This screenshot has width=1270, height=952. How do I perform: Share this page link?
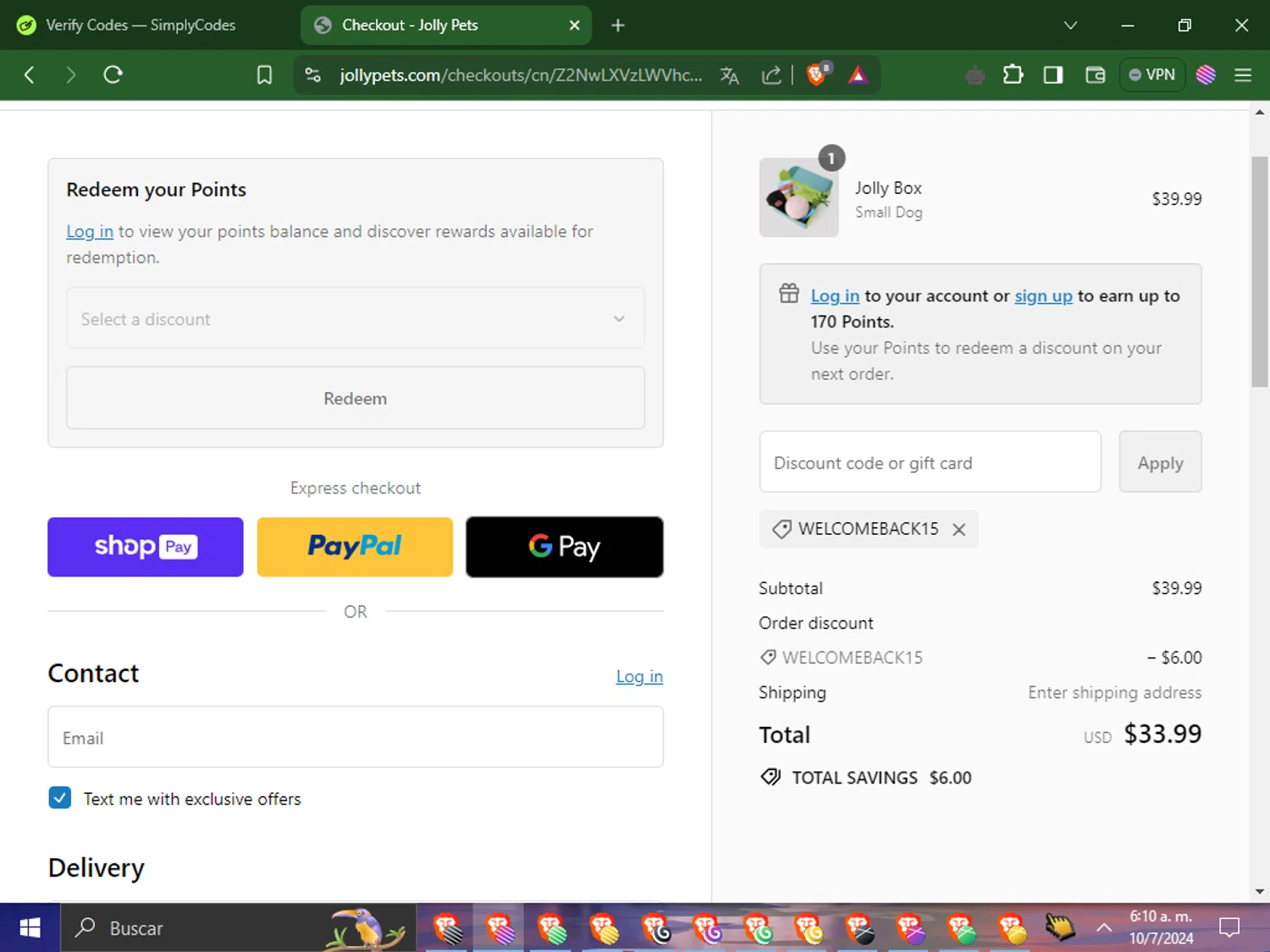click(x=771, y=75)
